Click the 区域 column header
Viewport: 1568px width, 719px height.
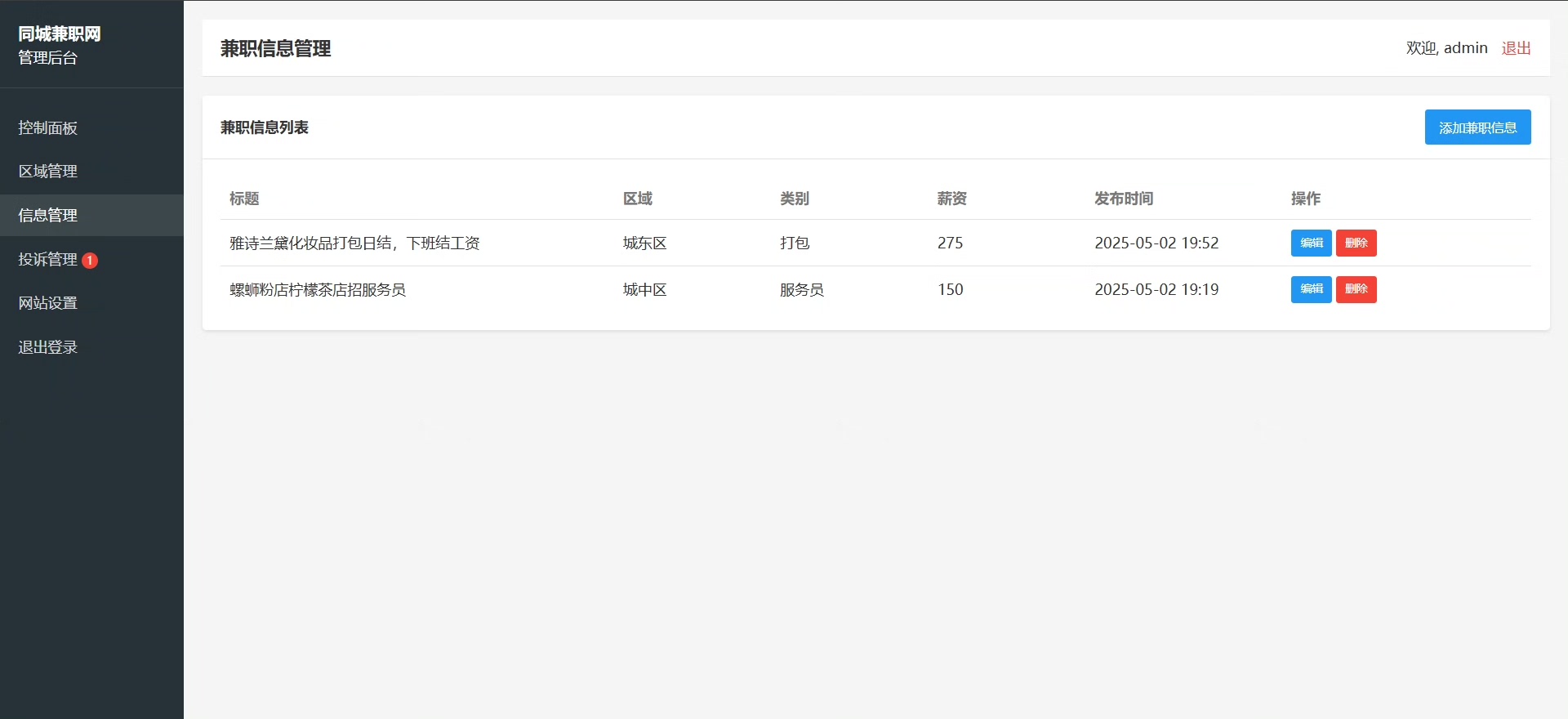(637, 199)
